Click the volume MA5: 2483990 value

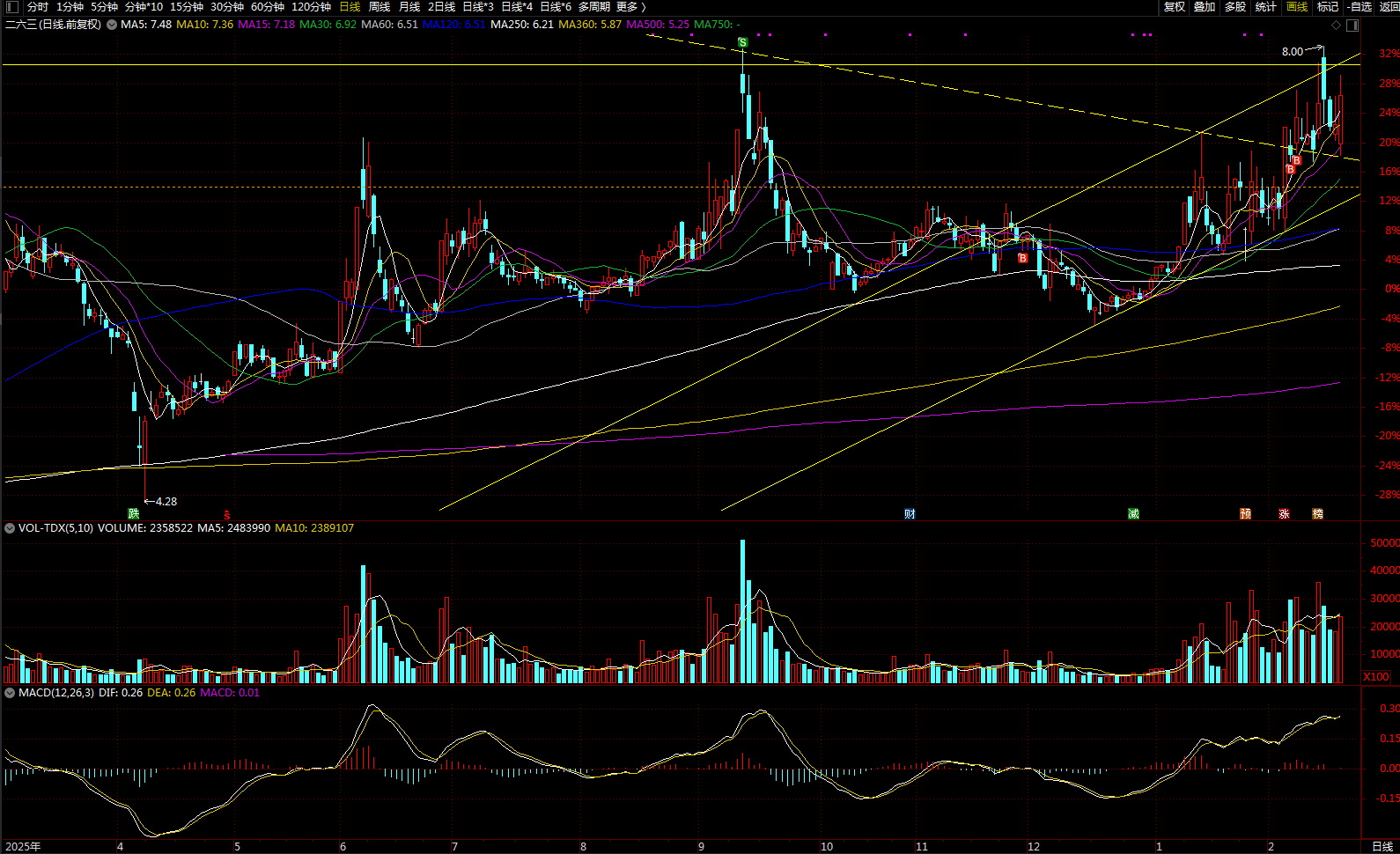(234, 528)
